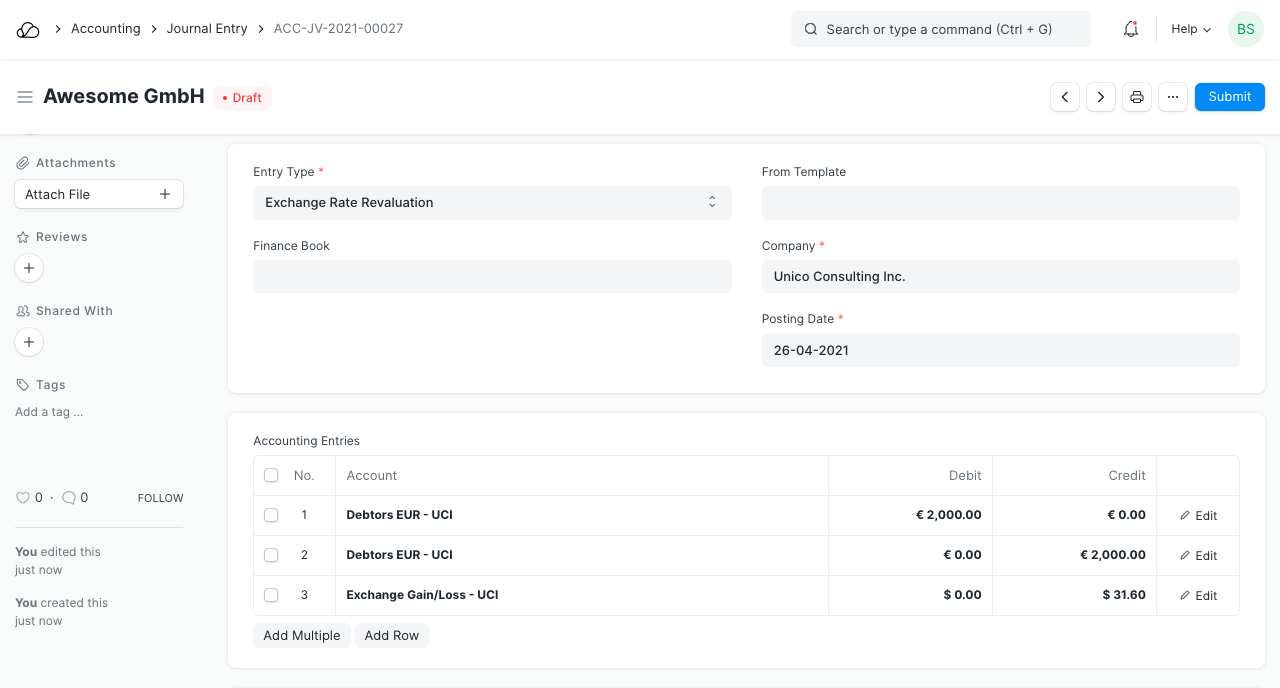The height and width of the screenshot is (688, 1280).
Task: Open the three-dot more options menu
Action: pyautogui.click(x=1173, y=97)
